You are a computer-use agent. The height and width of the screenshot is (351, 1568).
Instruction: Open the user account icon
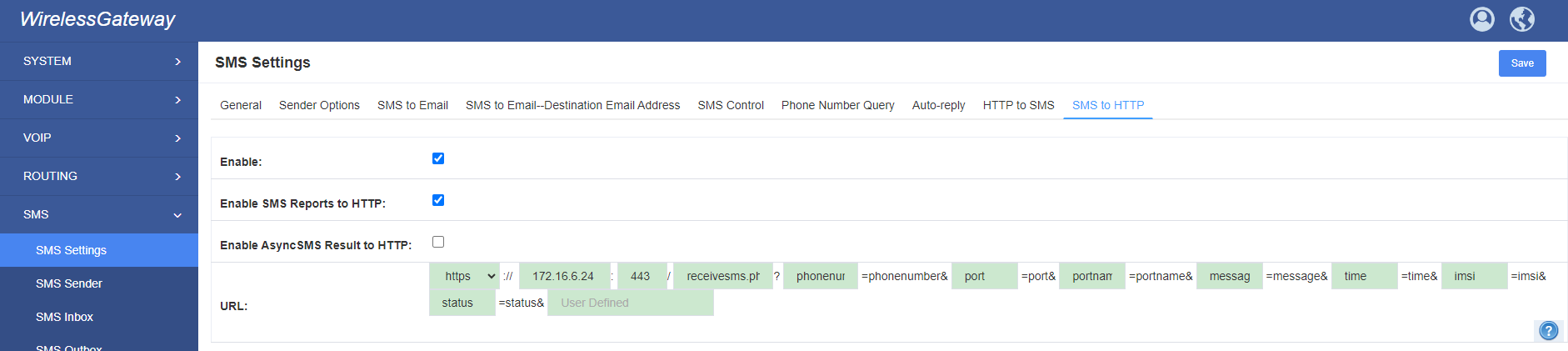click(x=1482, y=19)
